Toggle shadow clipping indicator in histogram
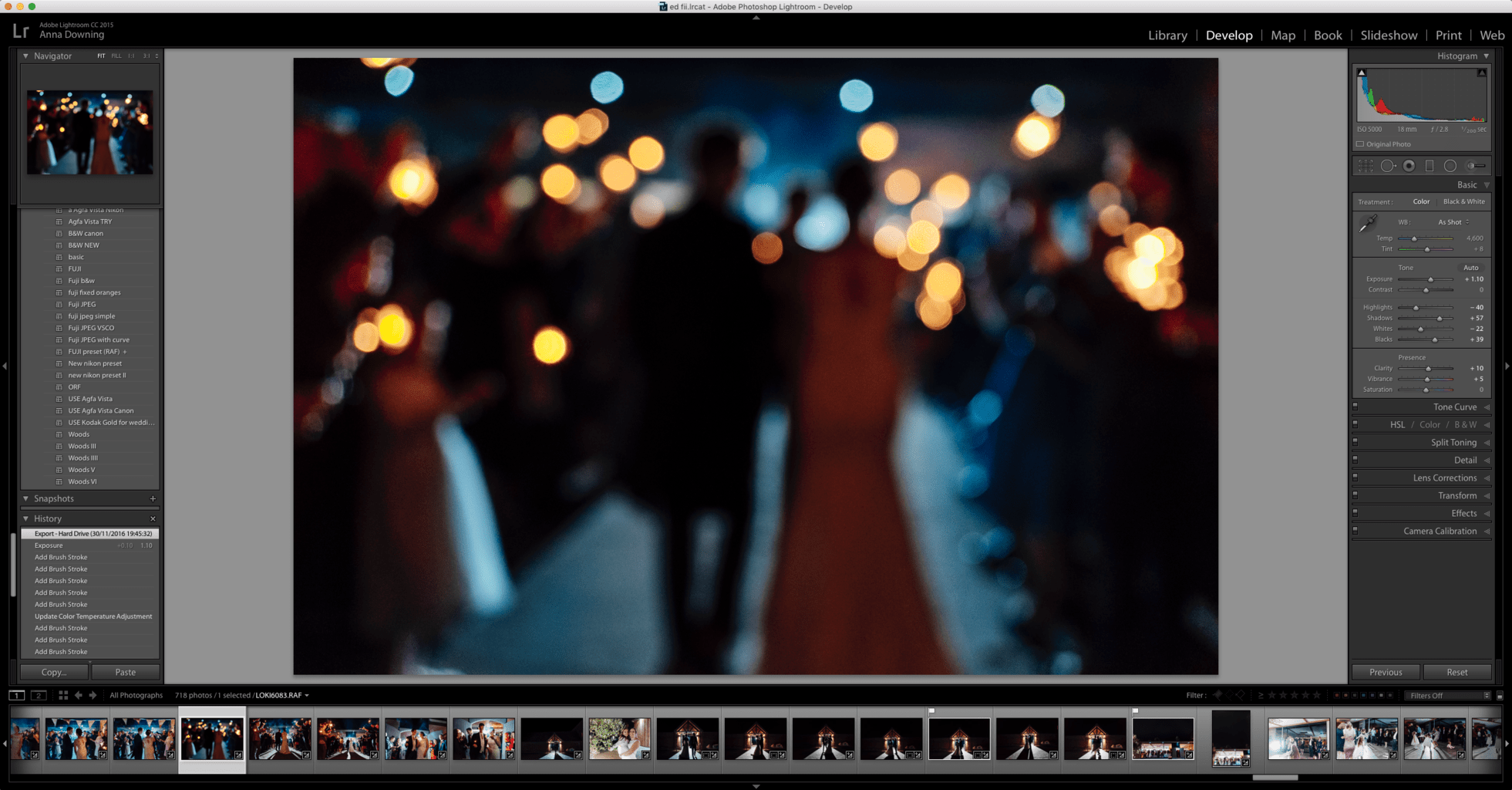 pyautogui.click(x=1362, y=73)
